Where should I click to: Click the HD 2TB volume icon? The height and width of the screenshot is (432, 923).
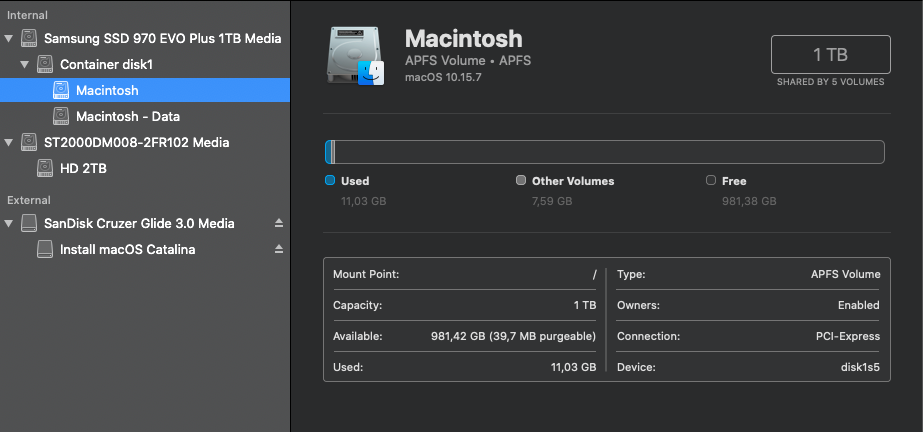[x=45, y=168]
